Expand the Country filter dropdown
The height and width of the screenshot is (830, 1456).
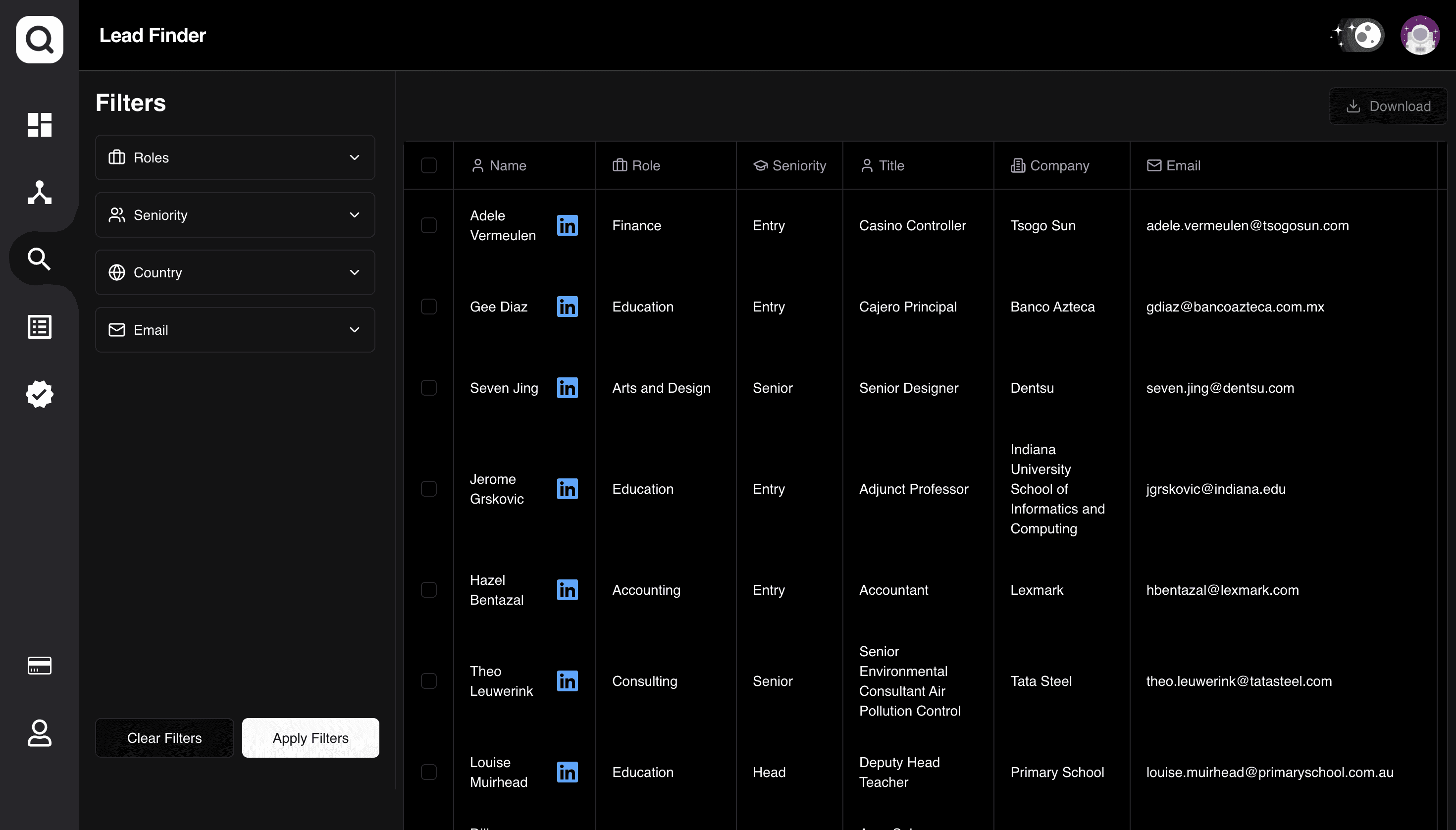[235, 272]
